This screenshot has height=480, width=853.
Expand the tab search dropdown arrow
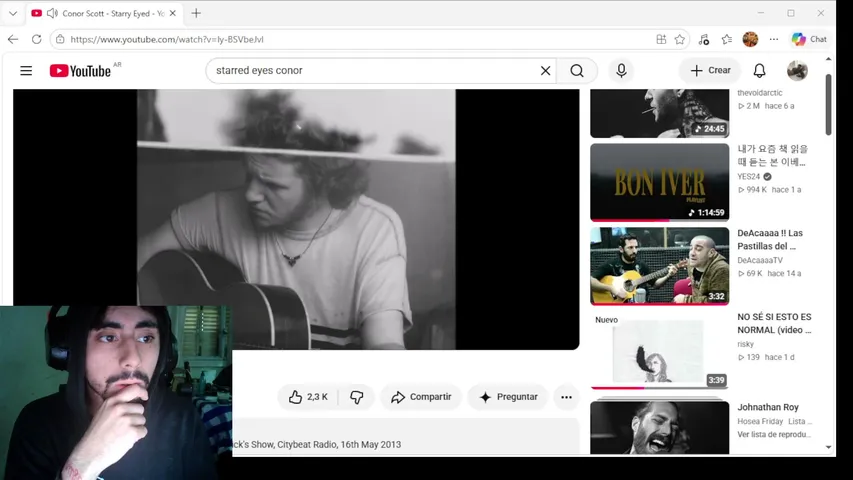[x=13, y=13]
